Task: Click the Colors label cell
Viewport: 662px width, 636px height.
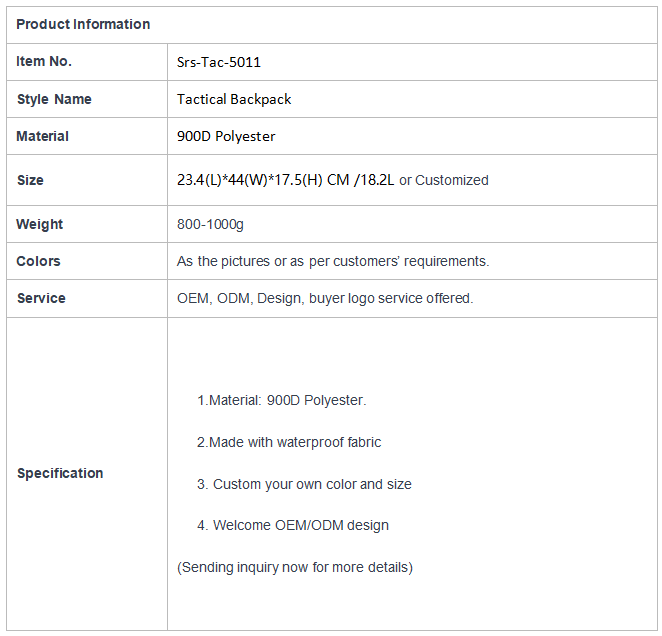Action: (x=87, y=261)
